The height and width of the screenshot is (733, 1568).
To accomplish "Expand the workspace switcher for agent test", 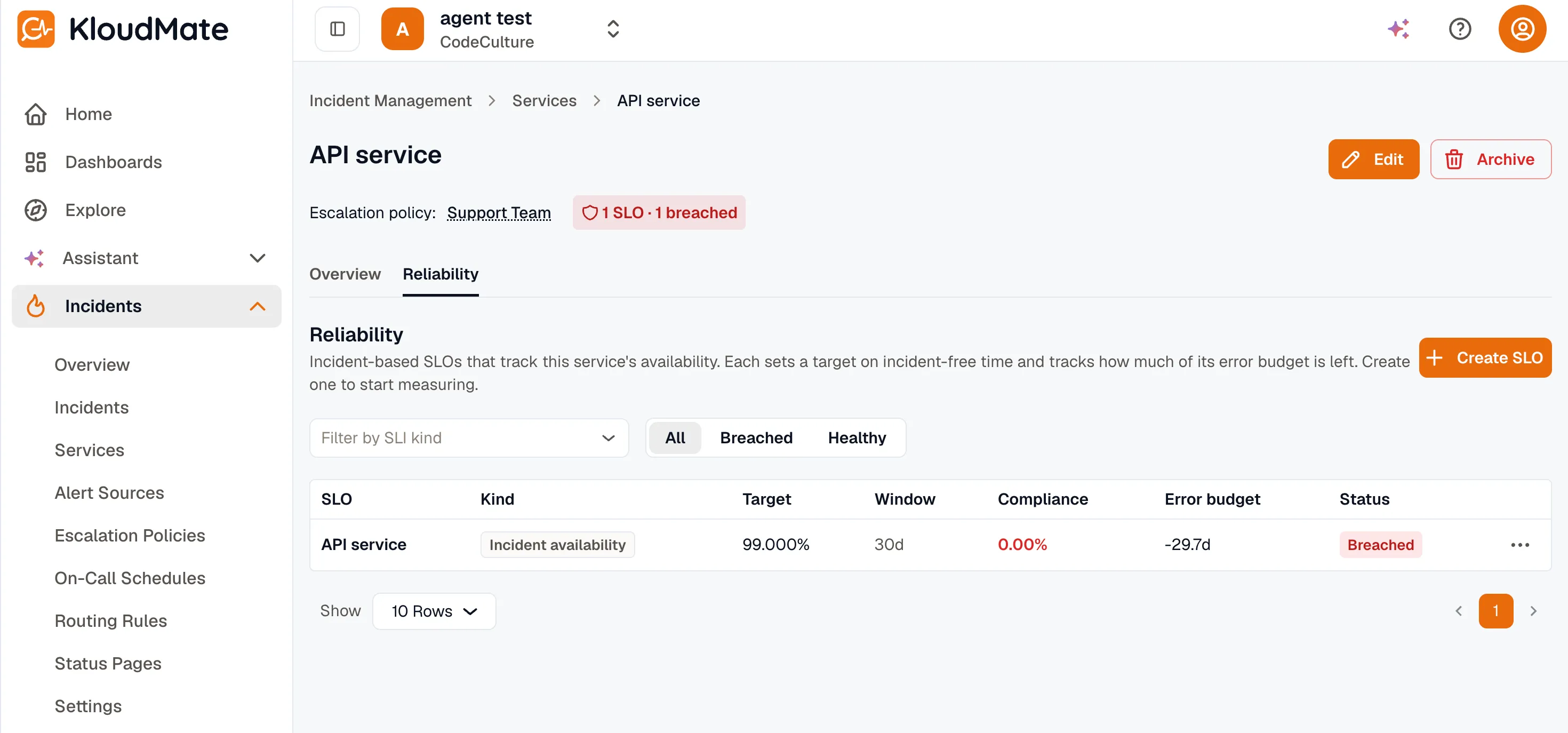I will [612, 29].
